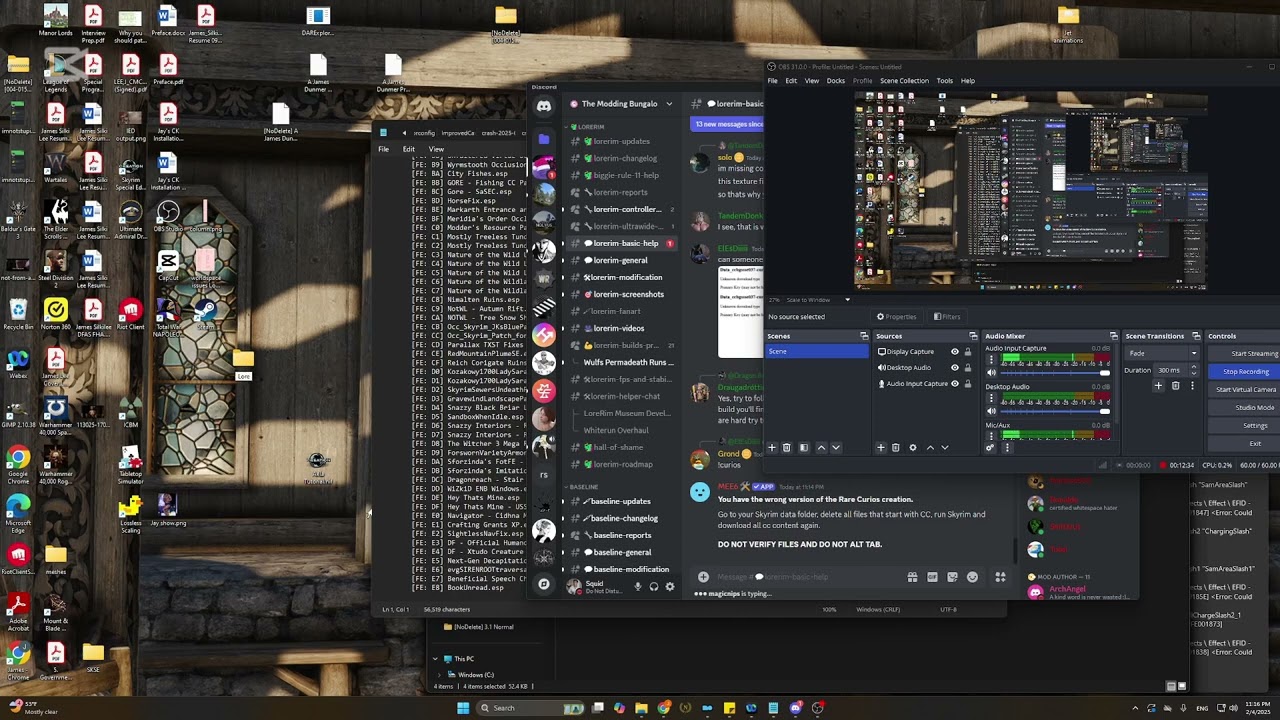Open lorerim-general channel in Discord
This screenshot has width=1280, height=720.
(620, 260)
